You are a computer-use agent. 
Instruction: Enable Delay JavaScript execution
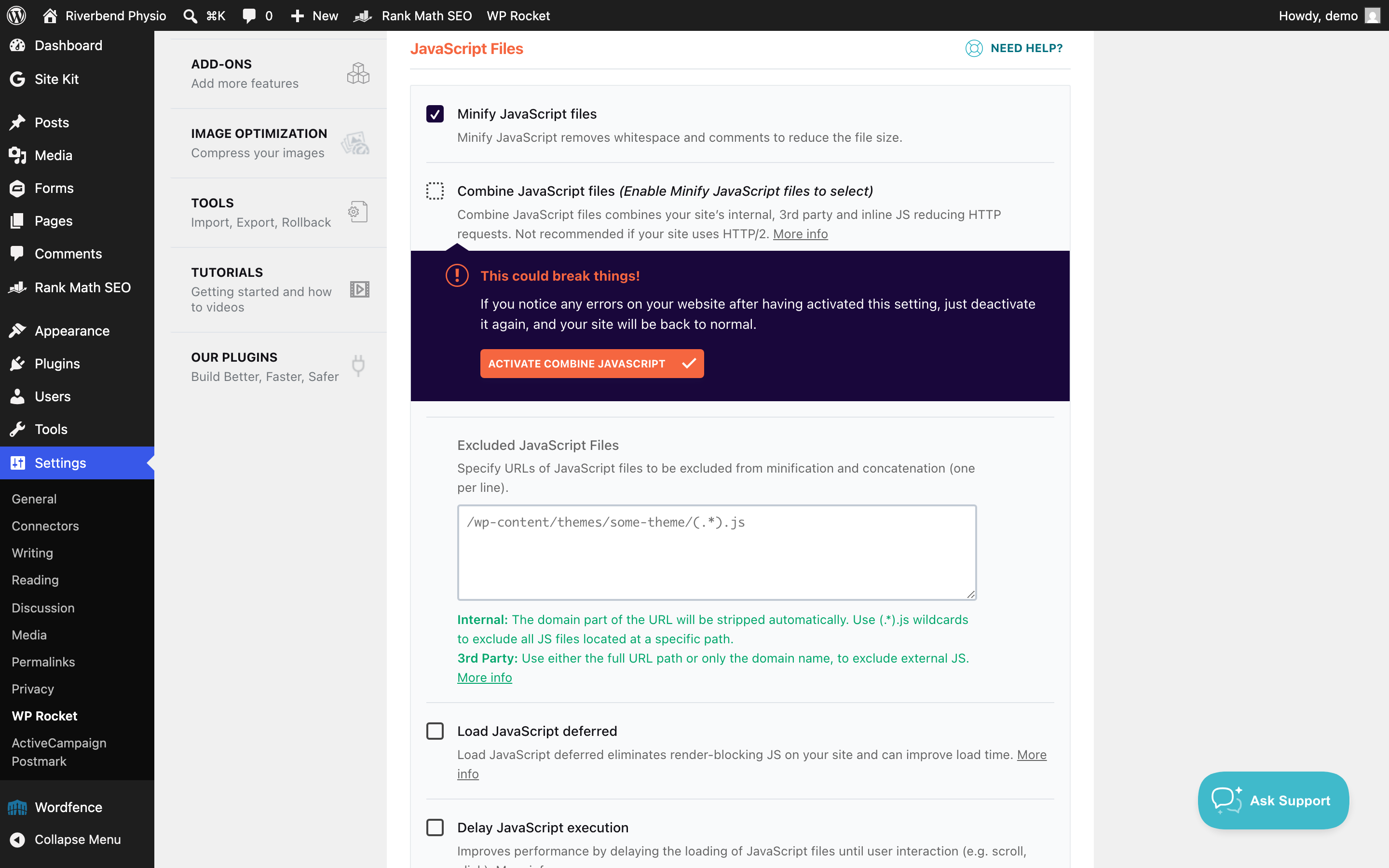click(435, 827)
